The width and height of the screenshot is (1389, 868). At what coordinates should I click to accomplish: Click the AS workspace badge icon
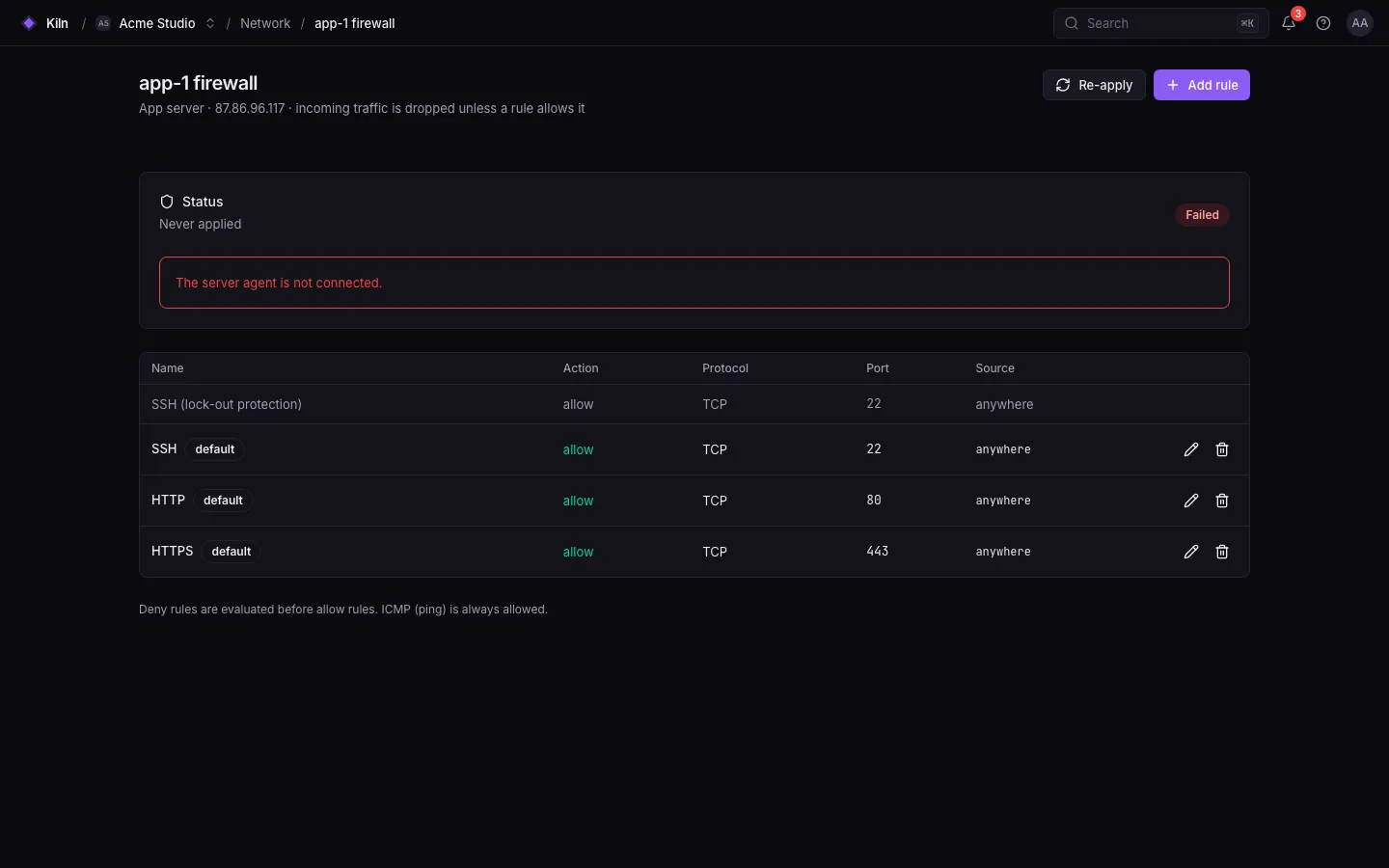pyautogui.click(x=103, y=23)
